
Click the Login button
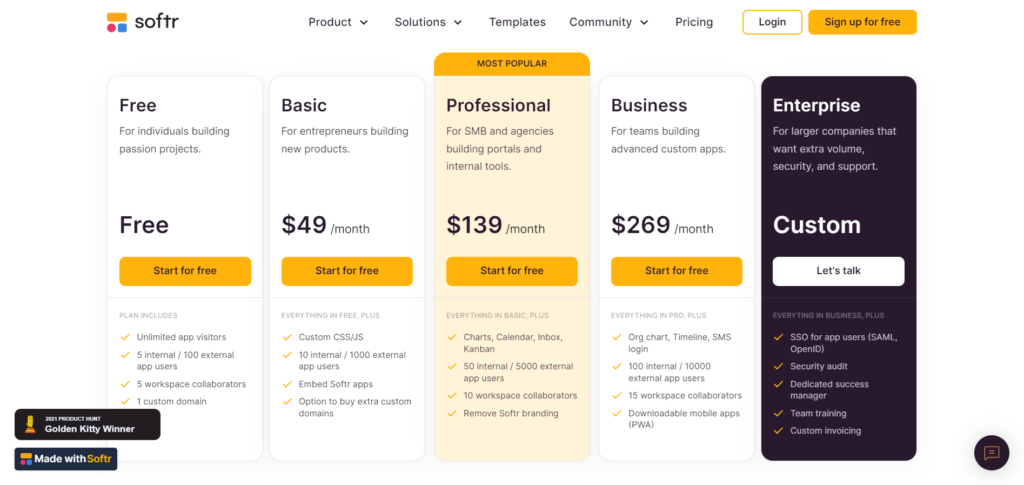click(772, 22)
